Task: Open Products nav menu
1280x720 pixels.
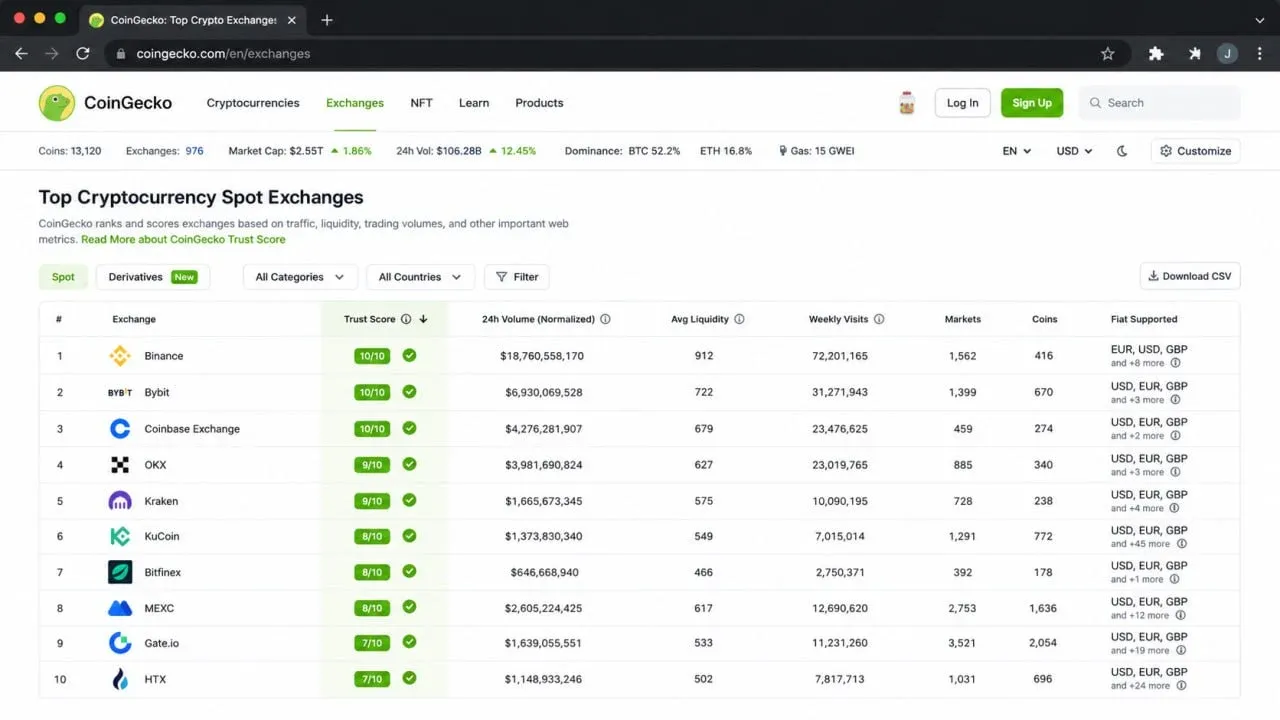Action: click(539, 103)
